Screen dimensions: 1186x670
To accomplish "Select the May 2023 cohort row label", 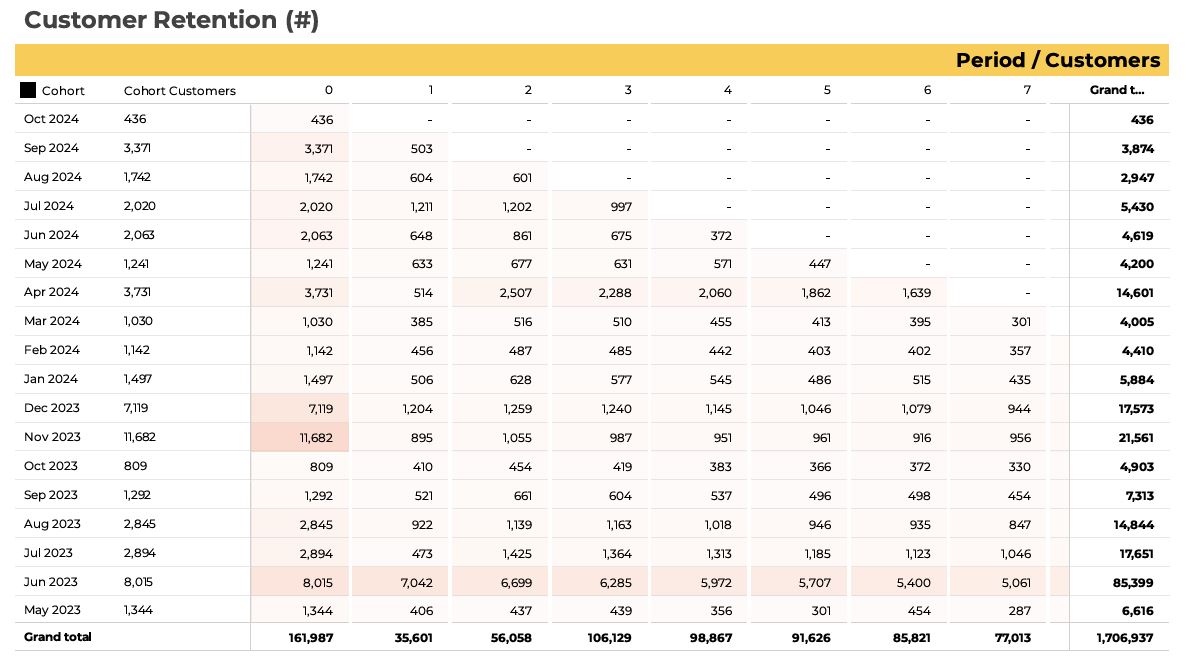I will tap(52, 610).
